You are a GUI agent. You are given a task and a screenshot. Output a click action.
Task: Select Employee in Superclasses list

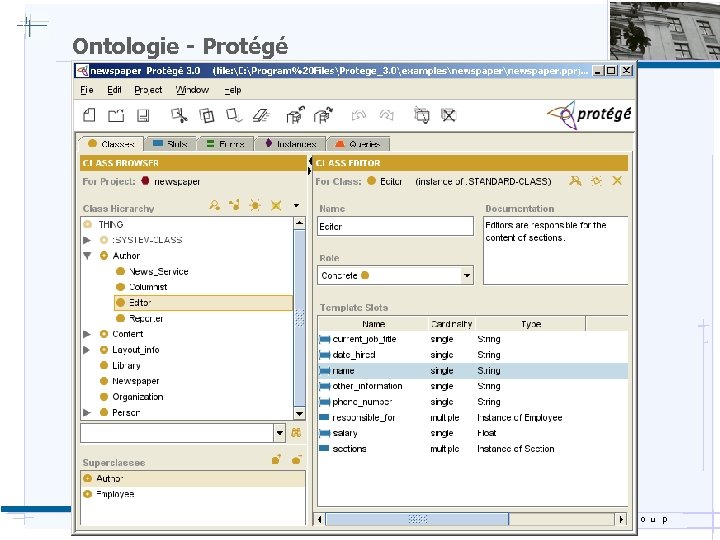point(193,494)
